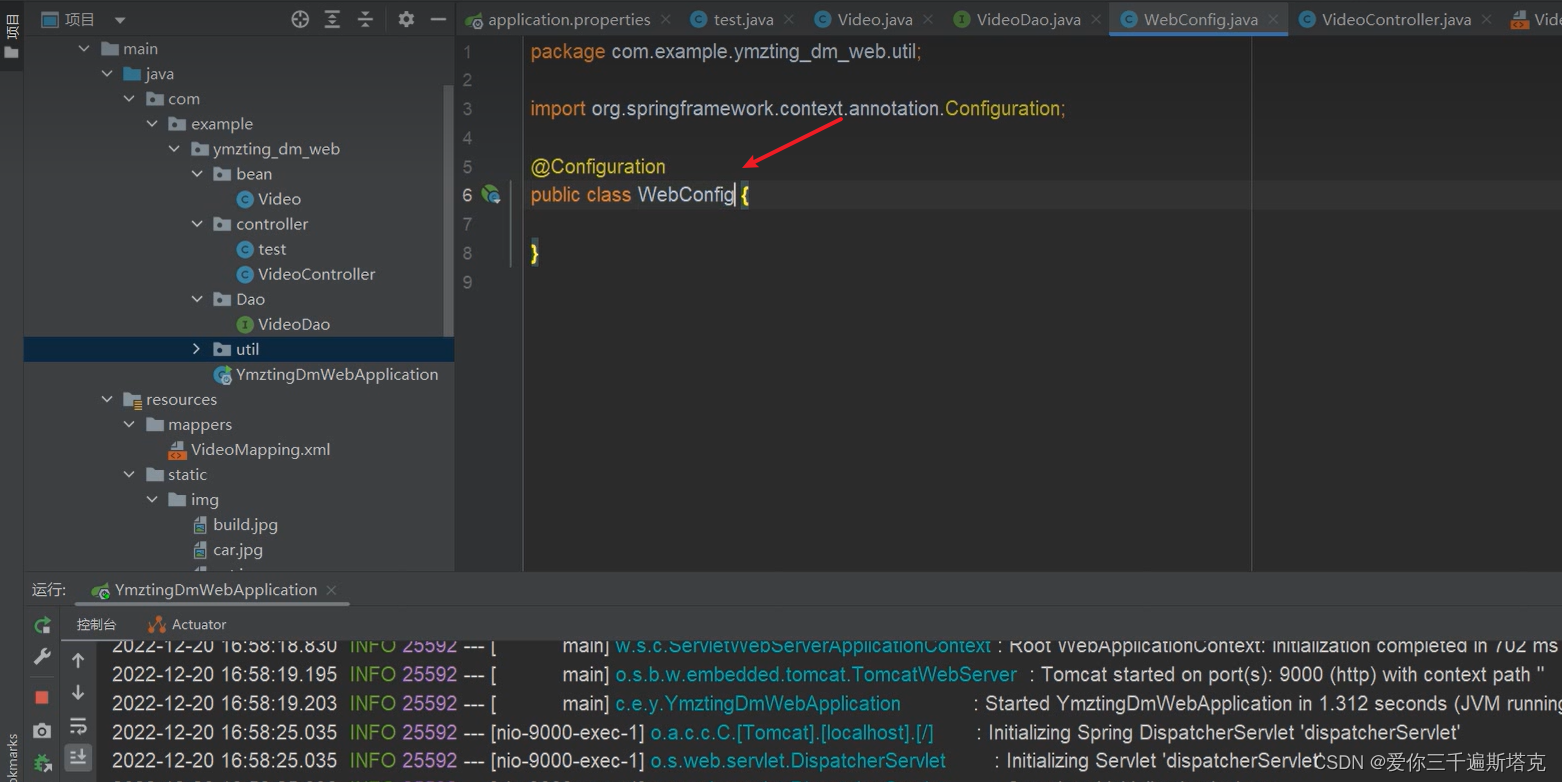
Task: Edit run configuration via the wrench icon
Action: pyautogui.click(x=42, y=657)
